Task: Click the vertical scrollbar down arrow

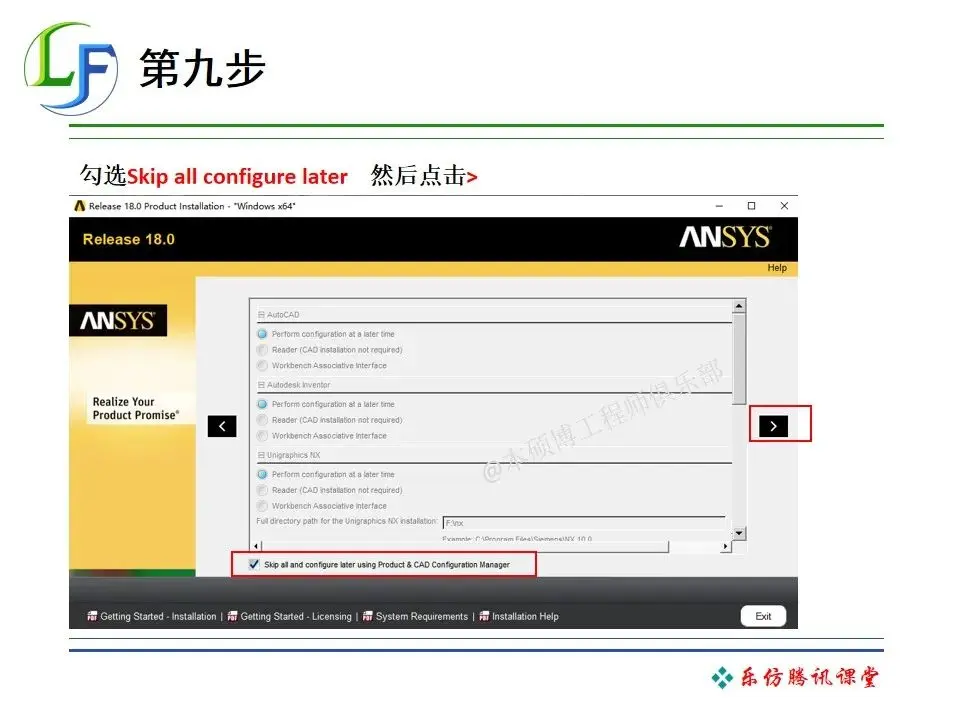Action: pyautogui.click(x=739, y=533)
